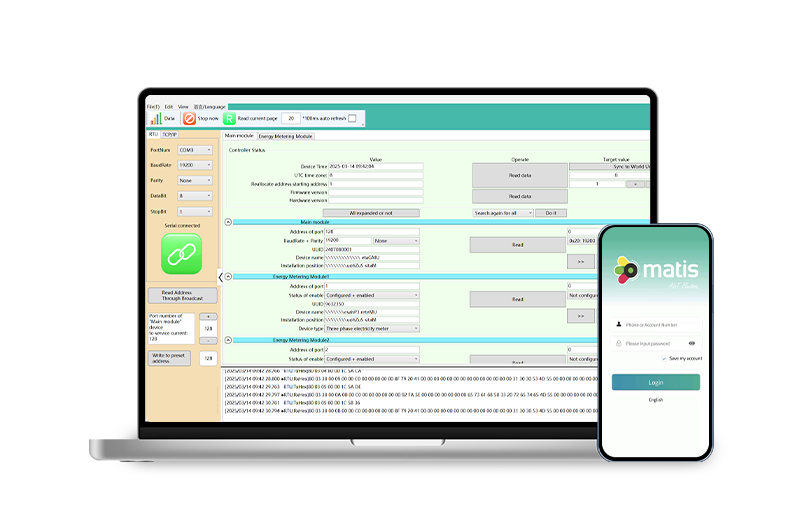Click the Data bar chart icon
Image resolution: width=799 pixels, height=520 pixels.
156,118
